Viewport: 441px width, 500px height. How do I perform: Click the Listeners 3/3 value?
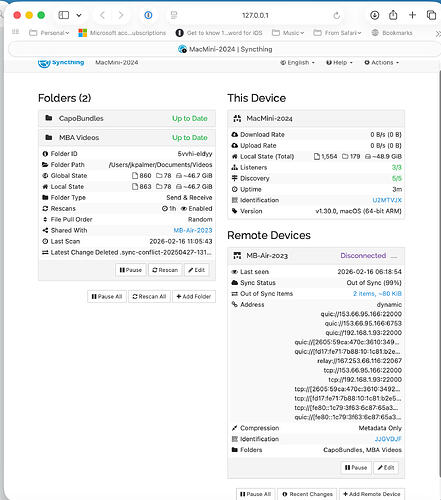[397, 167]
